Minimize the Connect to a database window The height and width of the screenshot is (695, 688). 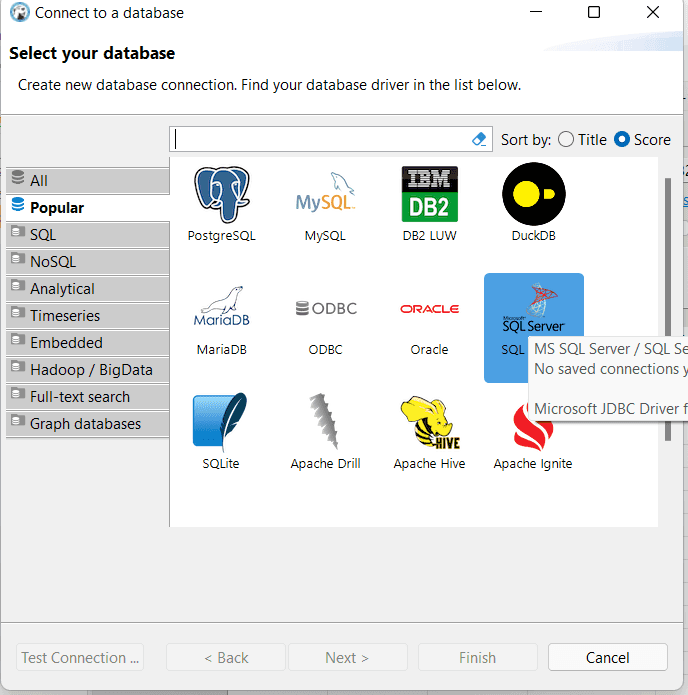pyautogui.click(x=536, y=12)
